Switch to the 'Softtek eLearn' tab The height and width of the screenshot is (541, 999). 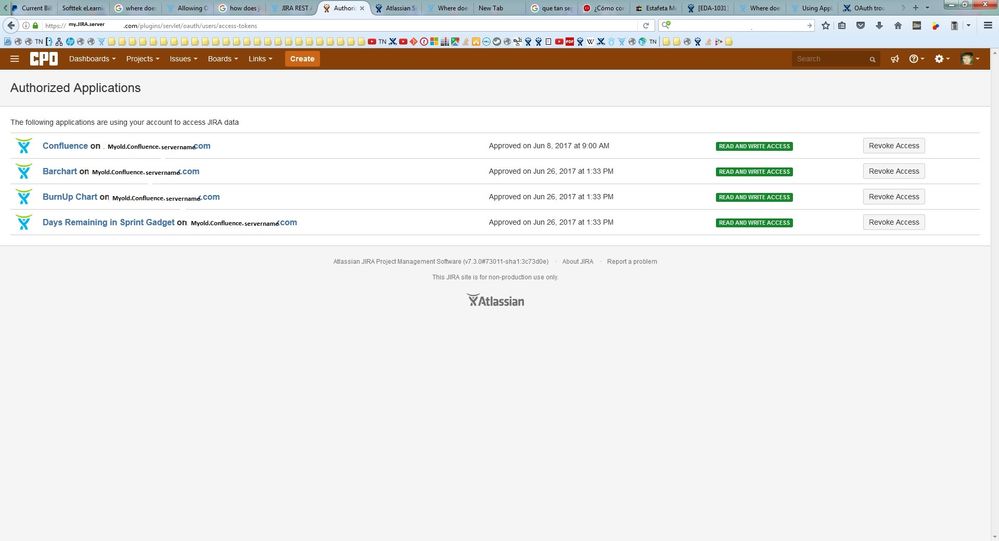(x=82, y=8)
